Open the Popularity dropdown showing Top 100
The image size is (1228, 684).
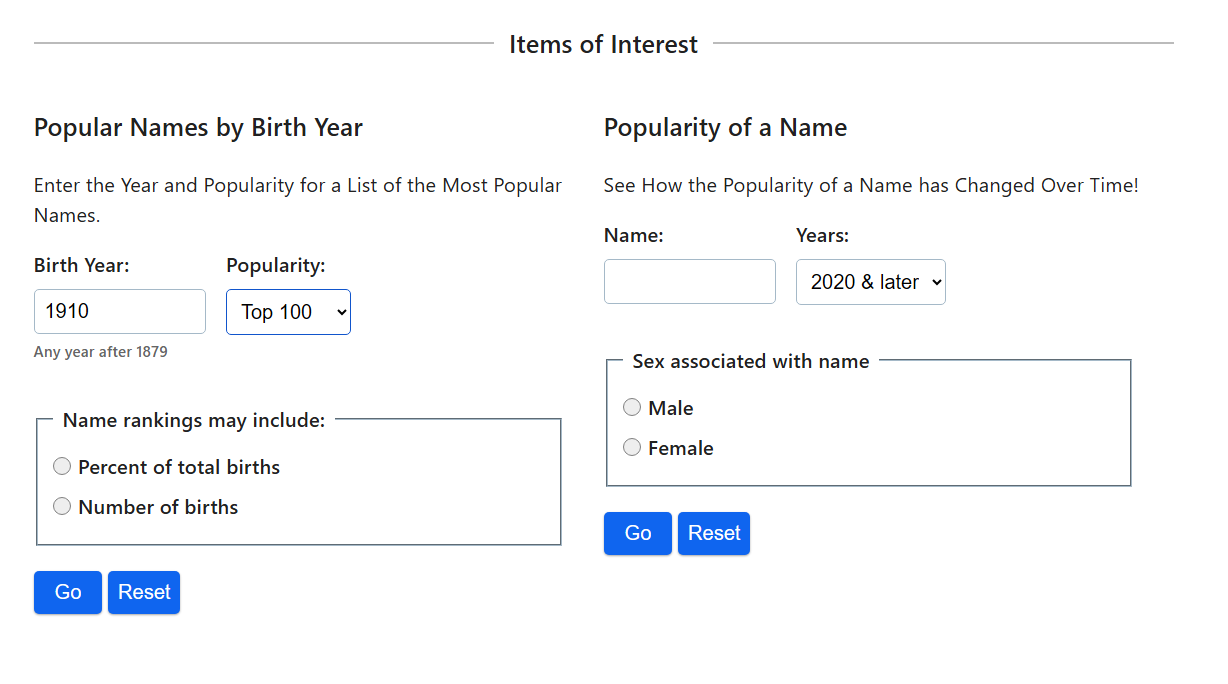(288, 312)
